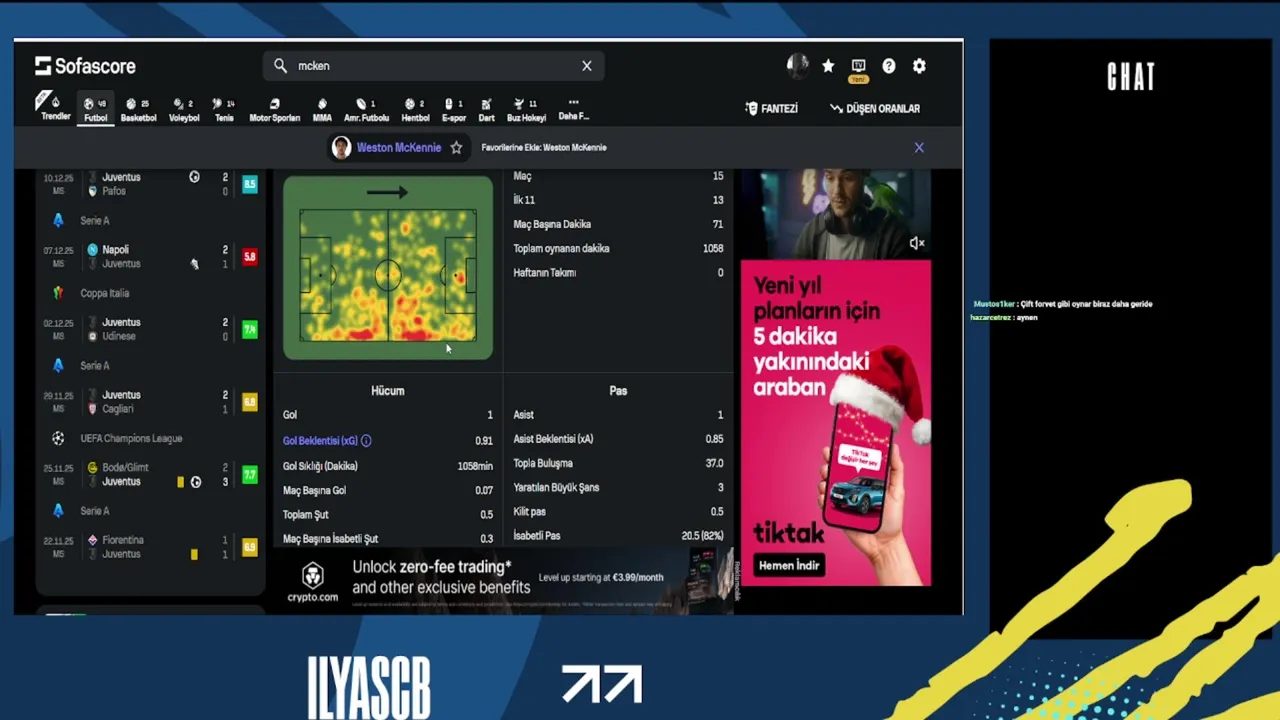Select the goal ball icon in Pafos match
Image resolution: width=1280 pixels, height=720 pixels.
pyautogui.click(x=194, y=177)
